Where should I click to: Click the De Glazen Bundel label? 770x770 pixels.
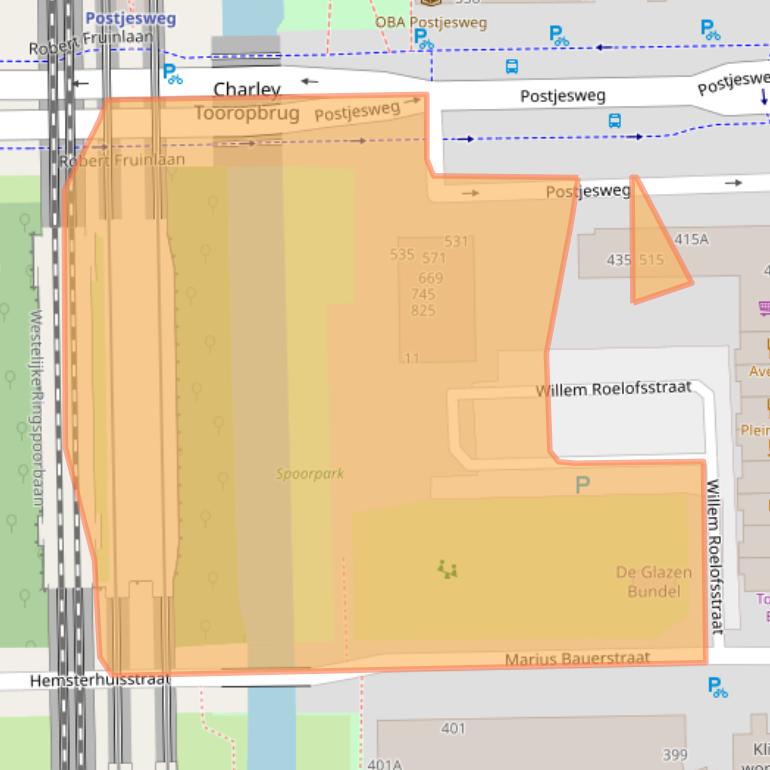point(653,581)
